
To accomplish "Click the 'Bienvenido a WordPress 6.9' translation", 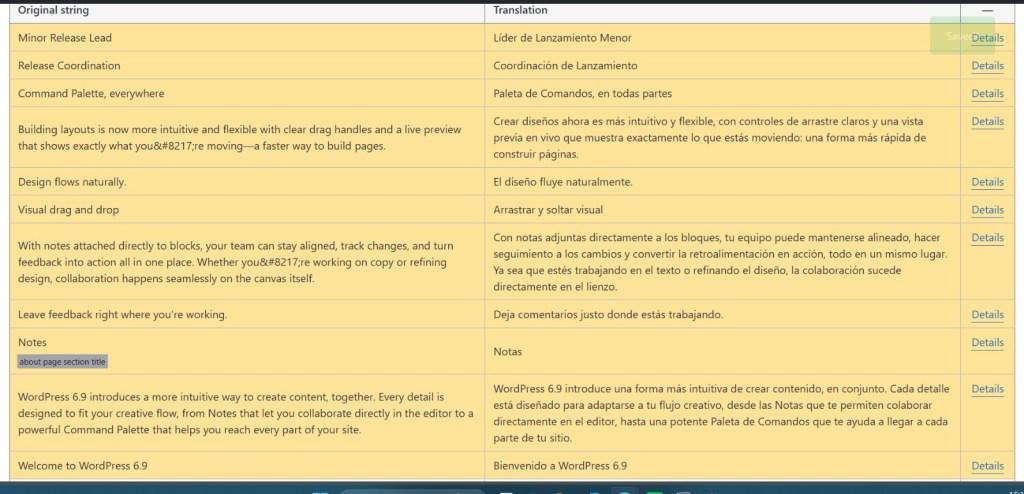I will (560, 467).
